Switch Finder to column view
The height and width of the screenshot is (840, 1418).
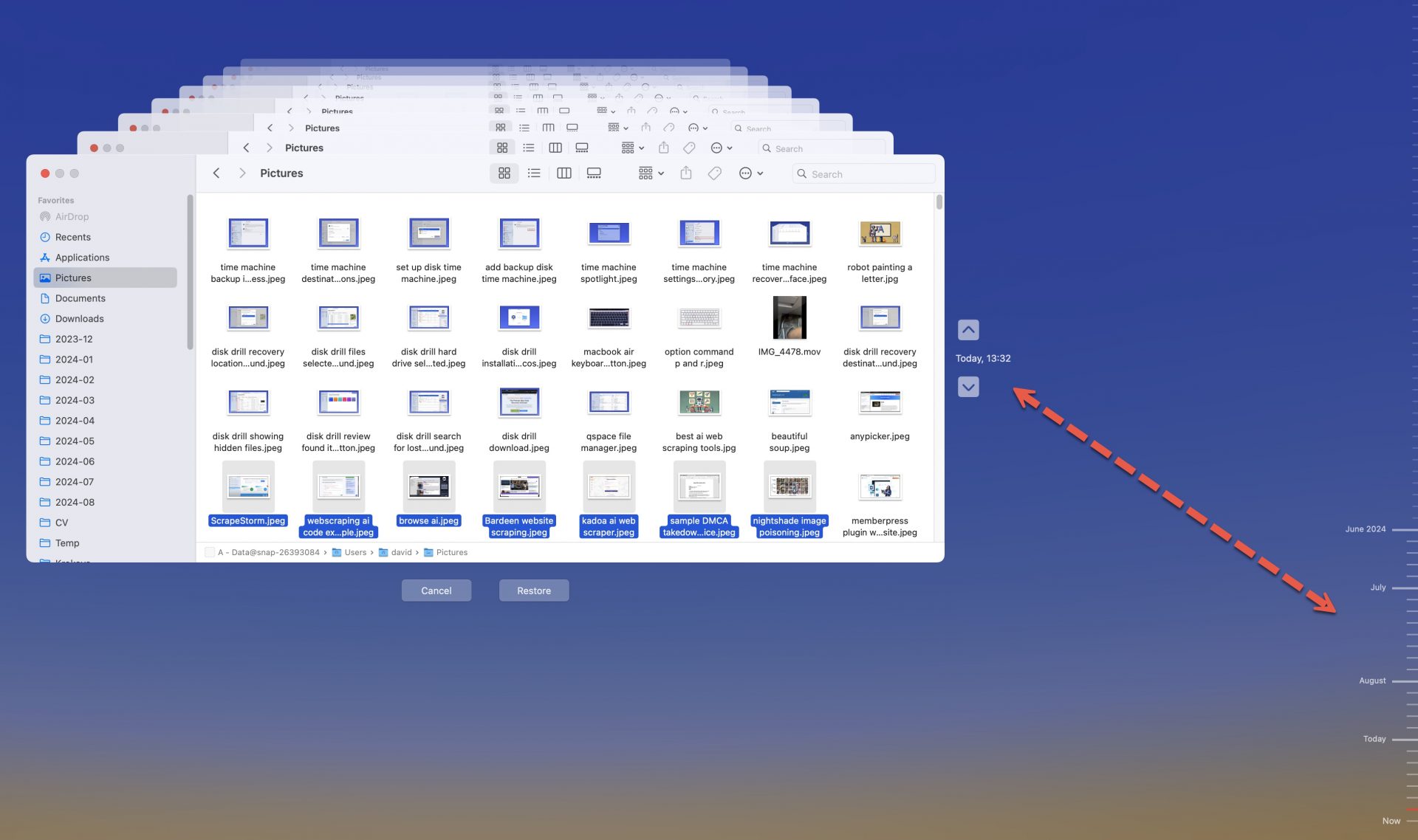(564, 173)
